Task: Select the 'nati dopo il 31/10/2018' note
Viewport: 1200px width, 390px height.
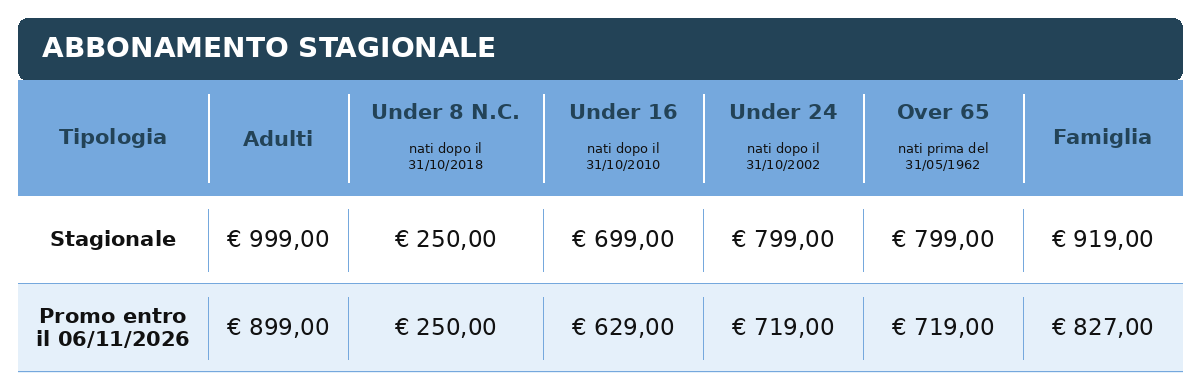Action: click(445, 157)
